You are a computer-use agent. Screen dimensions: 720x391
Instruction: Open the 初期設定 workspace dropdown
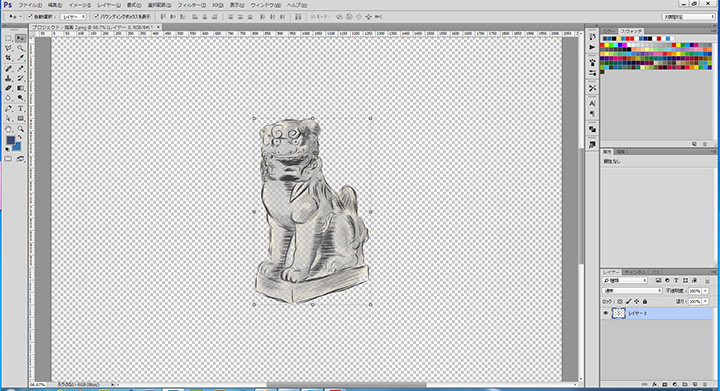click(x=688, y=17)
